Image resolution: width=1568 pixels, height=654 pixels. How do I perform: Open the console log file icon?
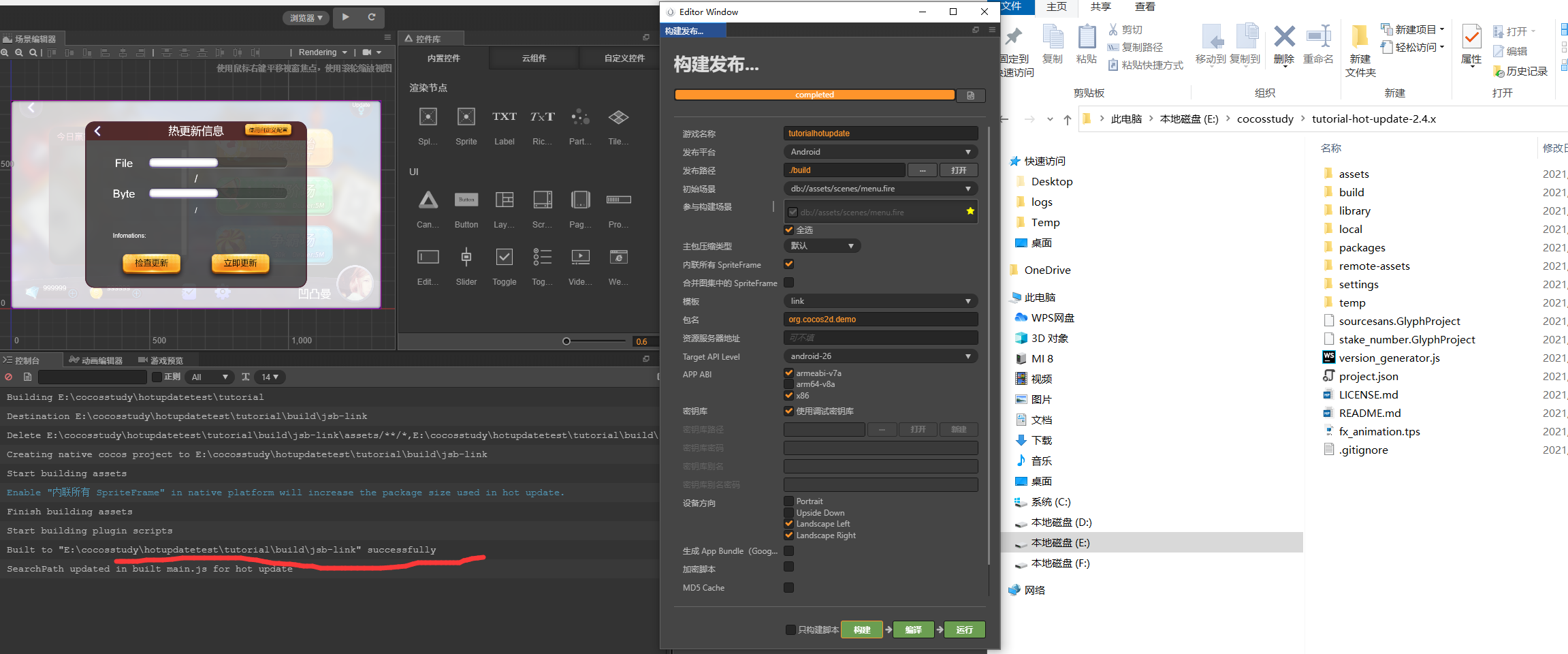28,377
